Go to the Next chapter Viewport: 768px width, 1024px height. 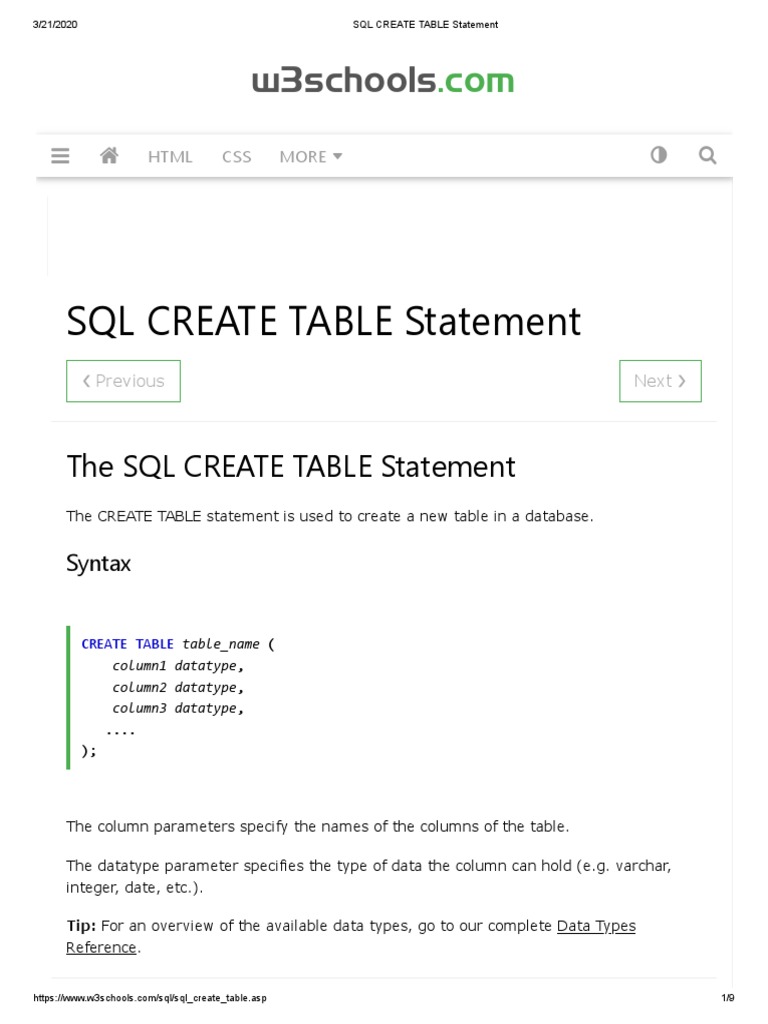[x=660, y=381]
